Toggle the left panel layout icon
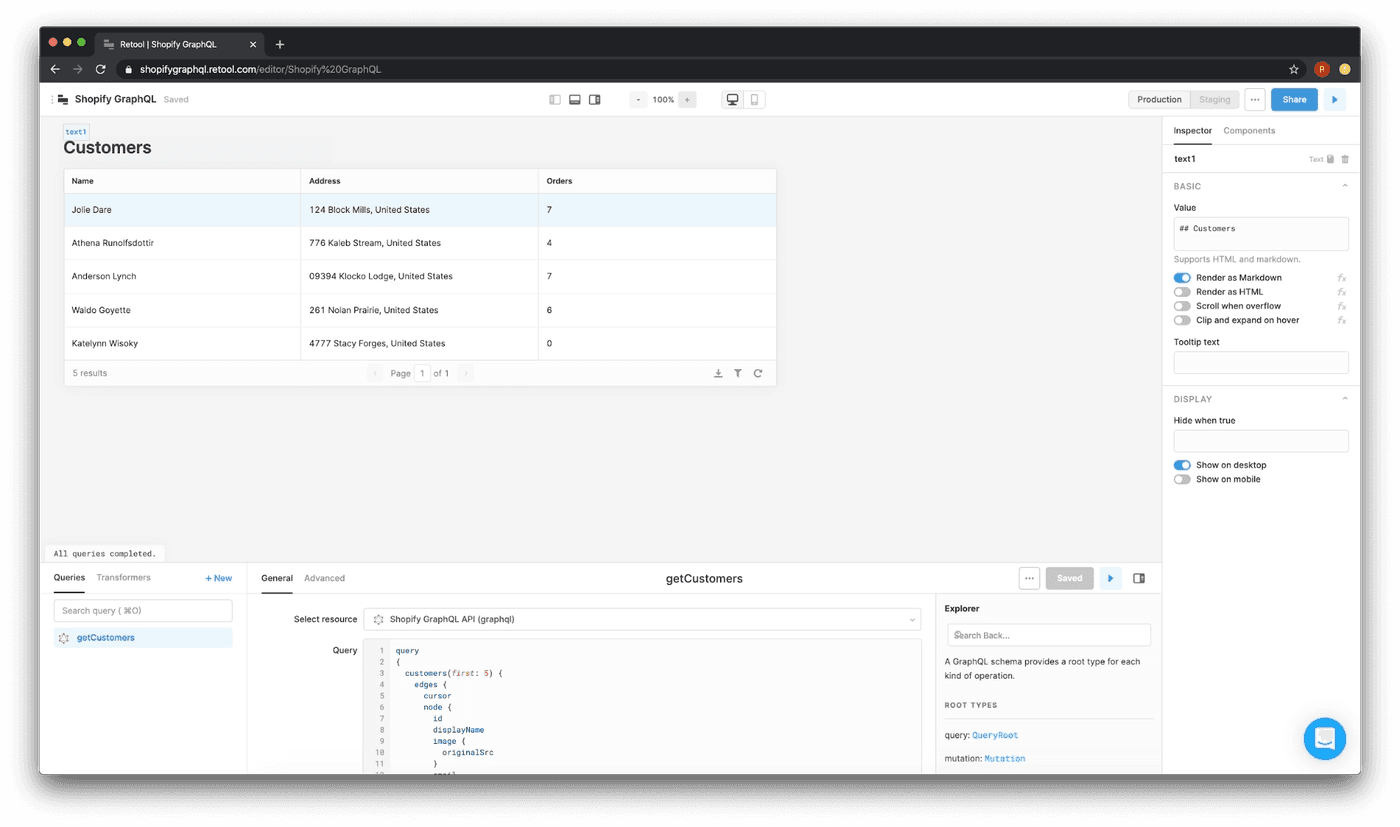Viewport: 1400px width, 827px height. click(555, 100)
